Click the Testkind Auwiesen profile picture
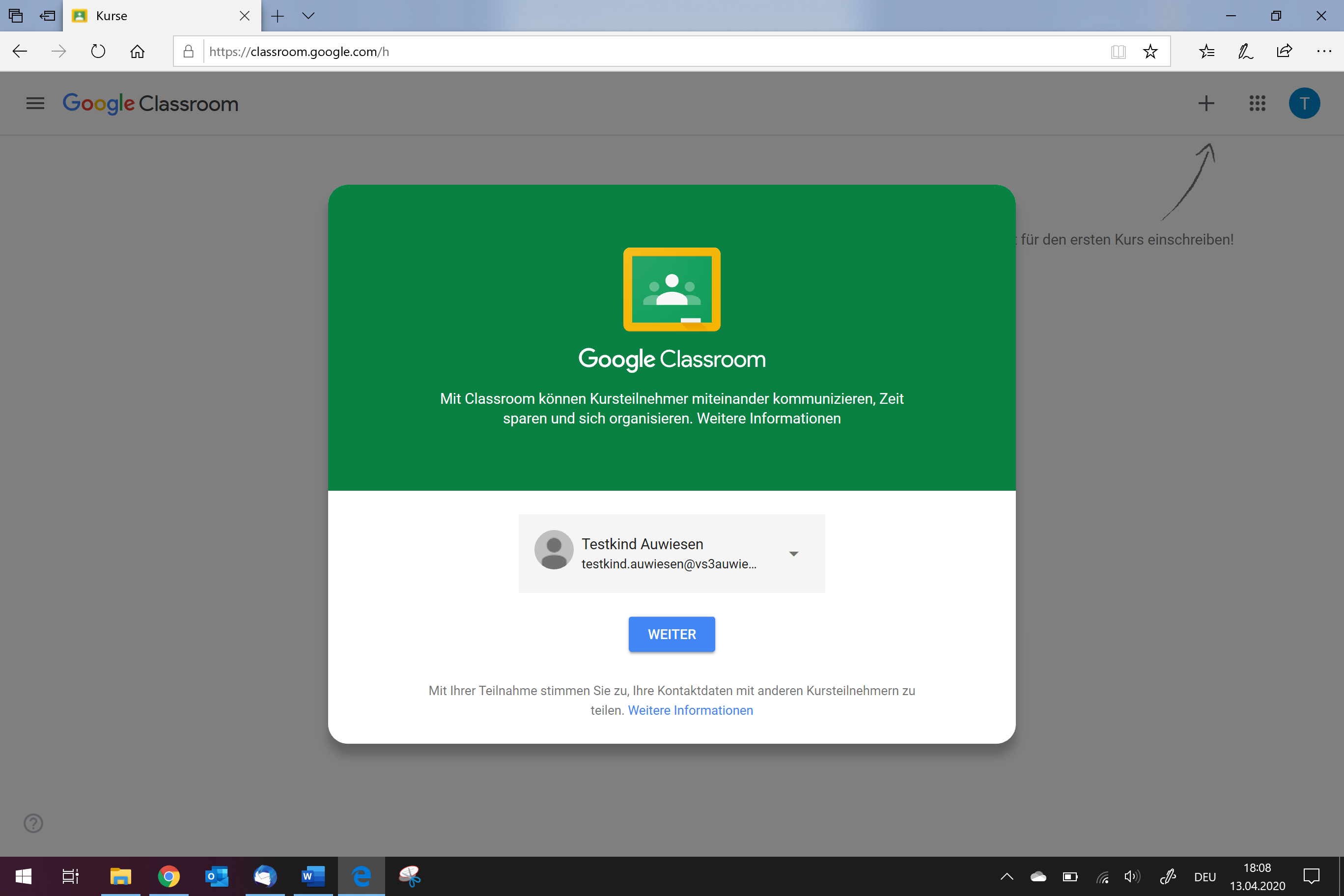The image size is (1344, 896). (554, 550)
